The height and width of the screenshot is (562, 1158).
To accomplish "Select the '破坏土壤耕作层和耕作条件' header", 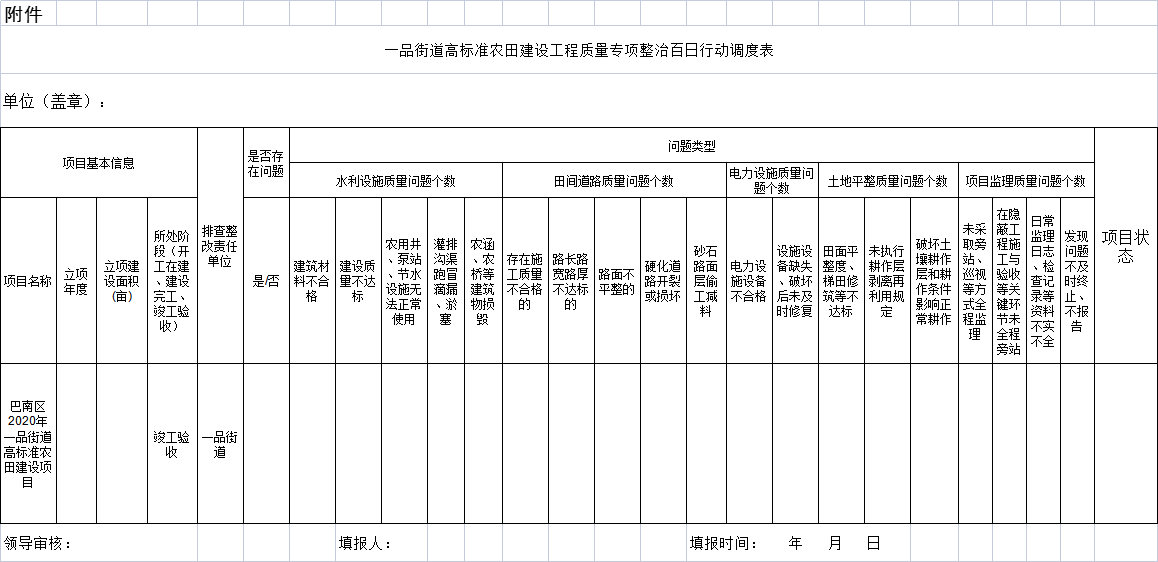I will (x=934, y=281).
